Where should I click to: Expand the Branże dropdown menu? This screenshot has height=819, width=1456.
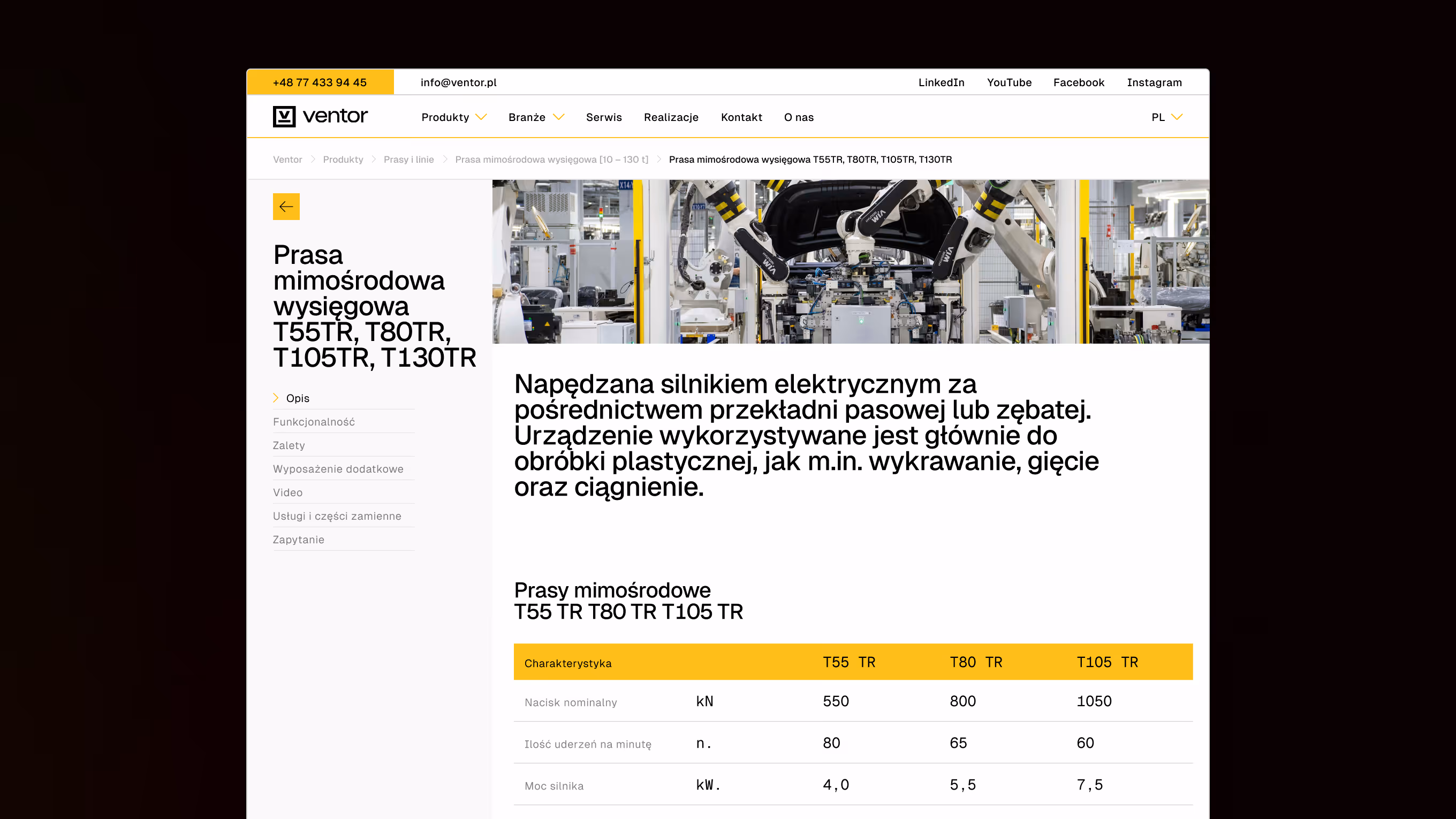click(x=535, y=117)
